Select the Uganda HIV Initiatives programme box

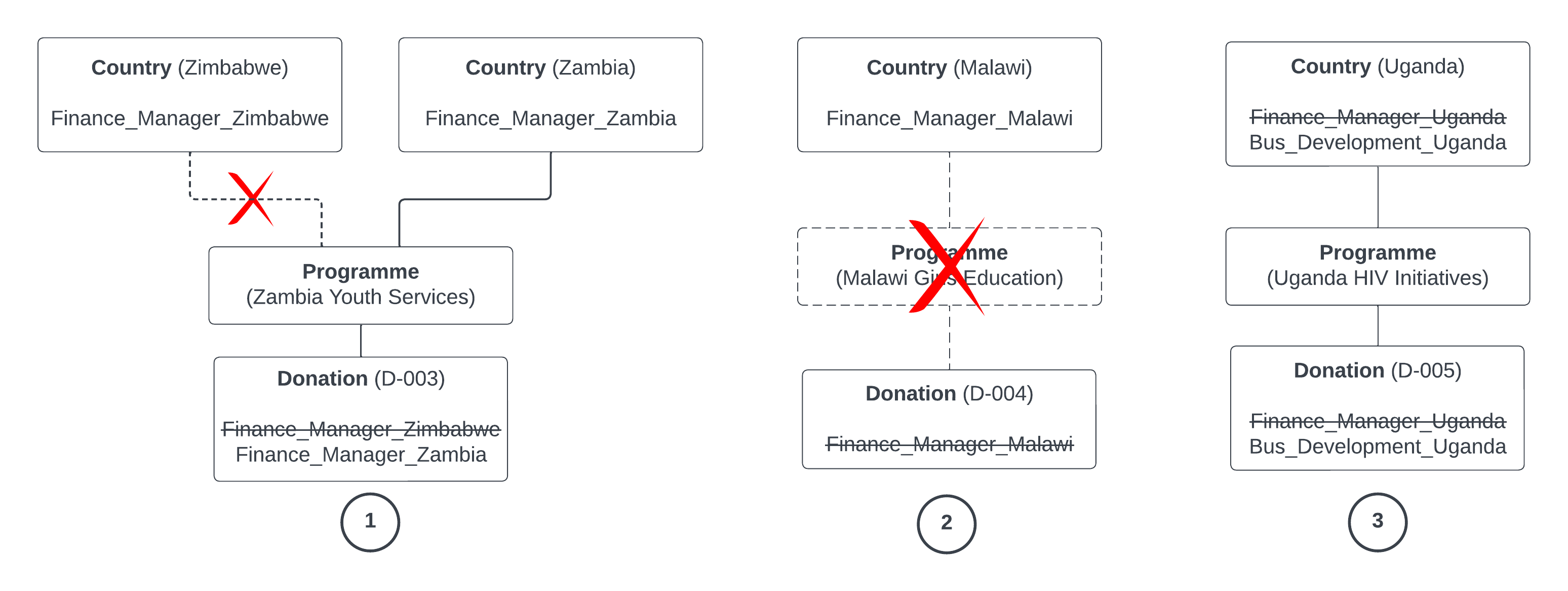click(x=1378, y=266)
